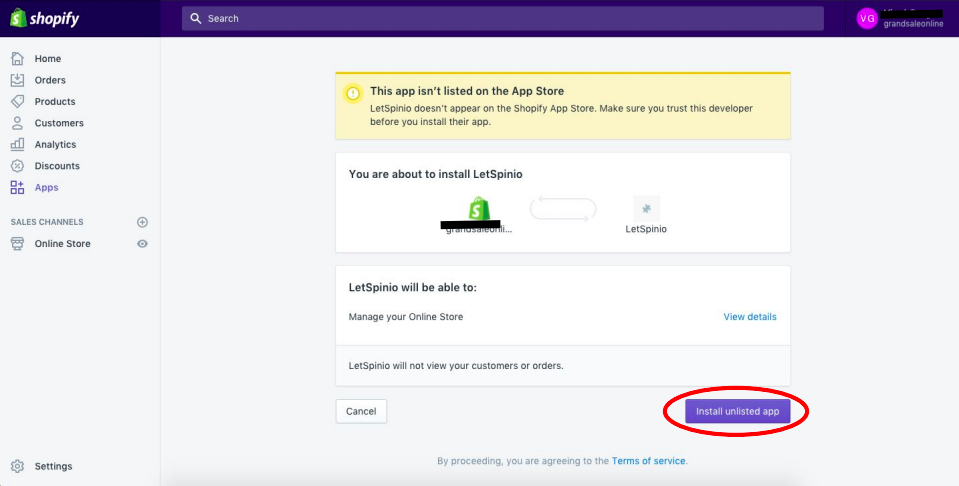Viewport: 959px width, 486px height.
Task: Click the search magnifier icon
Action: (196, 18)
